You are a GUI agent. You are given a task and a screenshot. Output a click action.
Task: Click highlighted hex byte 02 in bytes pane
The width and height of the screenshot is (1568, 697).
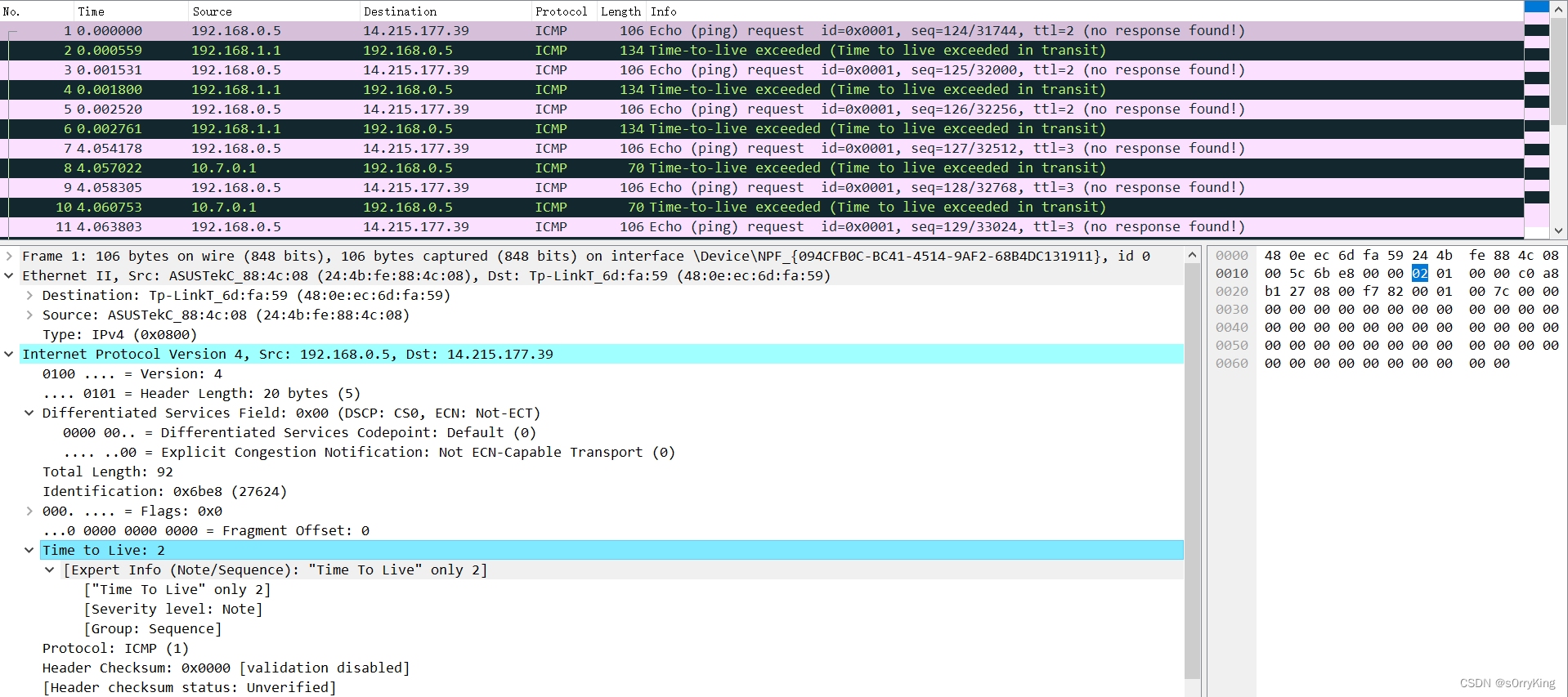click(1420, 274)
